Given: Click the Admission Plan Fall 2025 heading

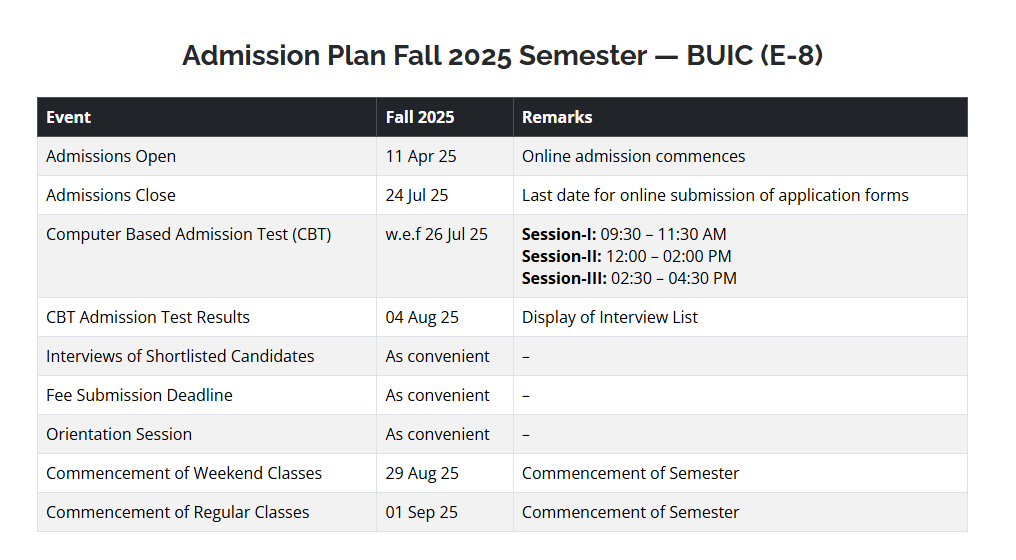Looking at the screenshot, I should [502, 56].
